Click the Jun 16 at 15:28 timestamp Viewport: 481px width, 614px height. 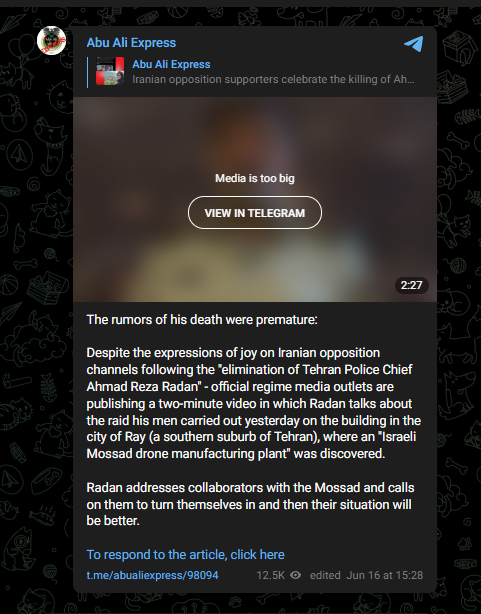(385, 575)
